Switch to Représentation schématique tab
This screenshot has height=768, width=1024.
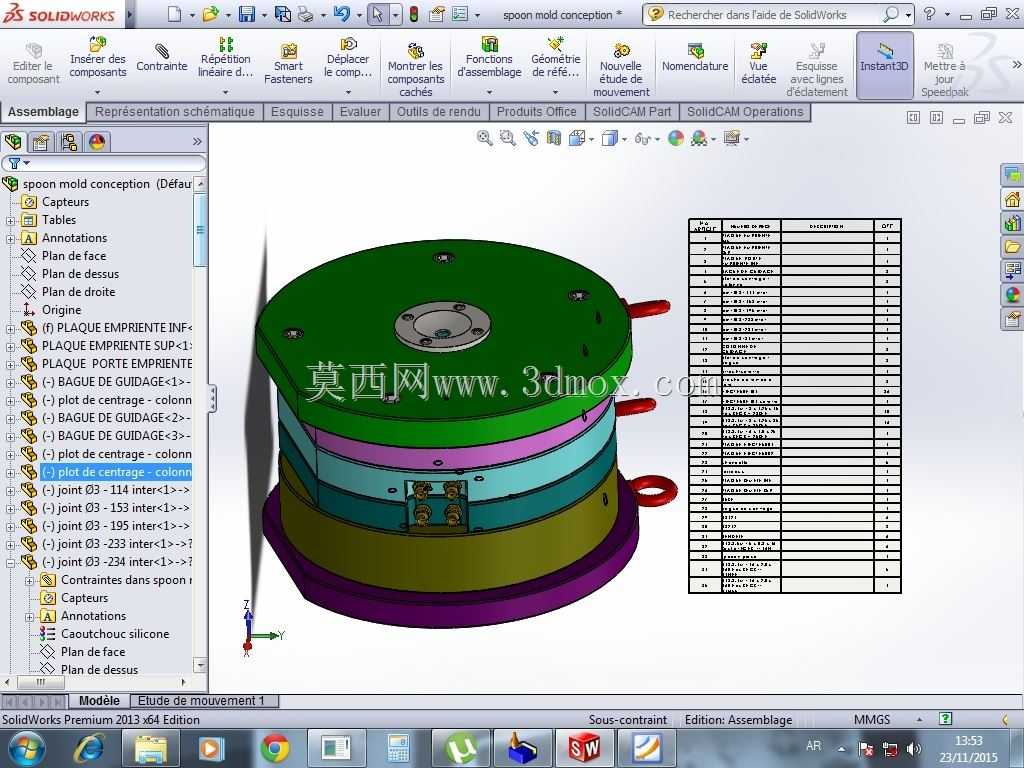pyautogui.click(x=175, y=112)
